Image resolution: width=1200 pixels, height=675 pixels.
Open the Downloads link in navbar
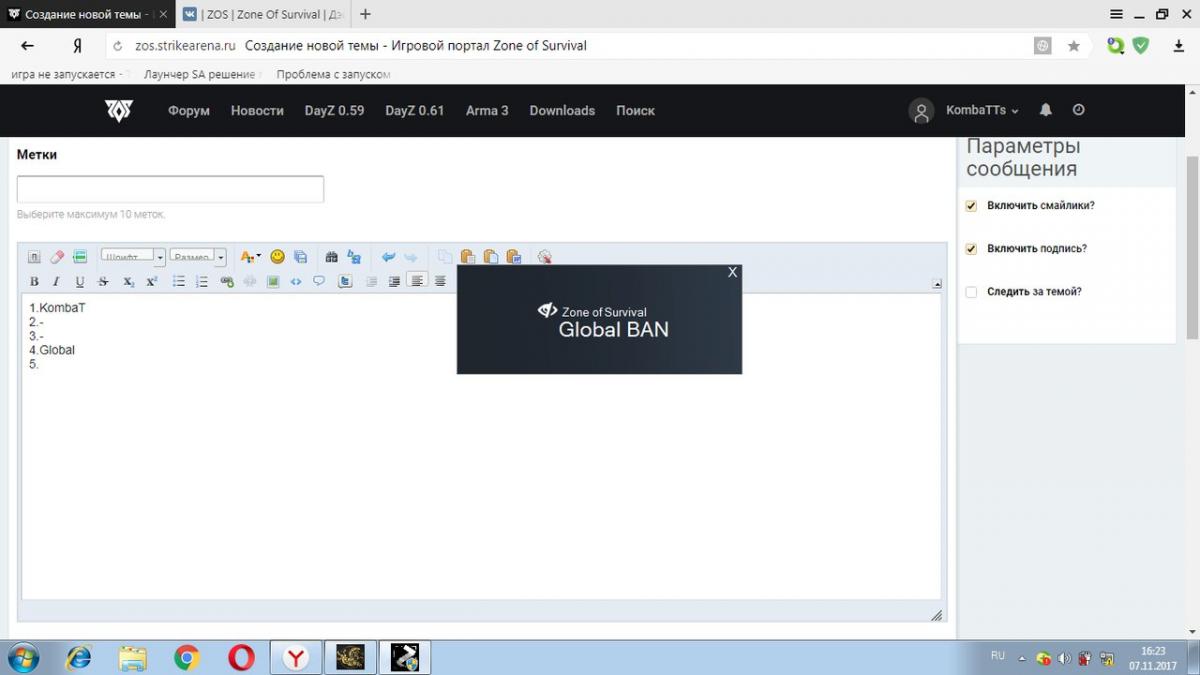pos(562,111)
